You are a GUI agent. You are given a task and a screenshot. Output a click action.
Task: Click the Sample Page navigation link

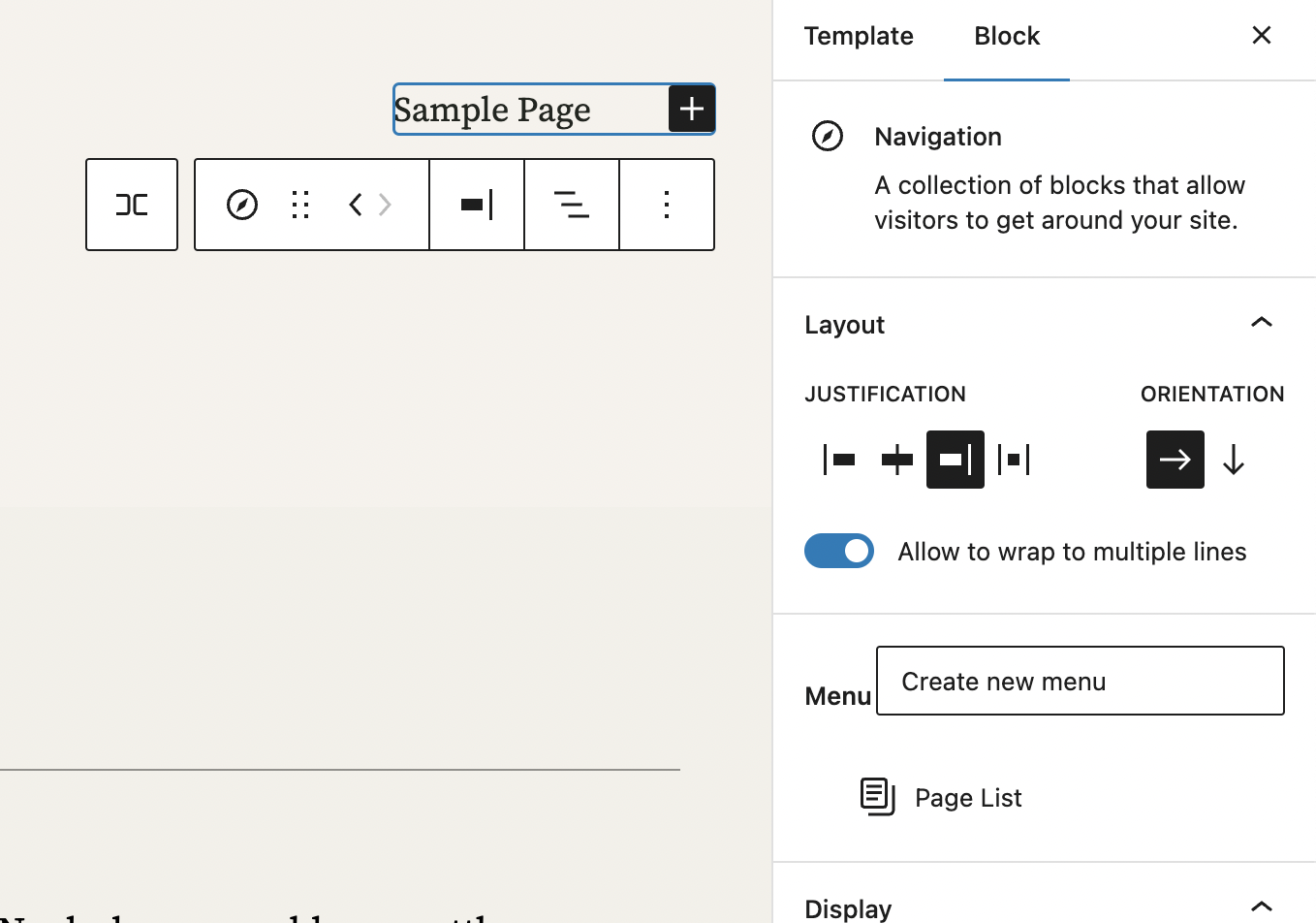tap(492, 110)
